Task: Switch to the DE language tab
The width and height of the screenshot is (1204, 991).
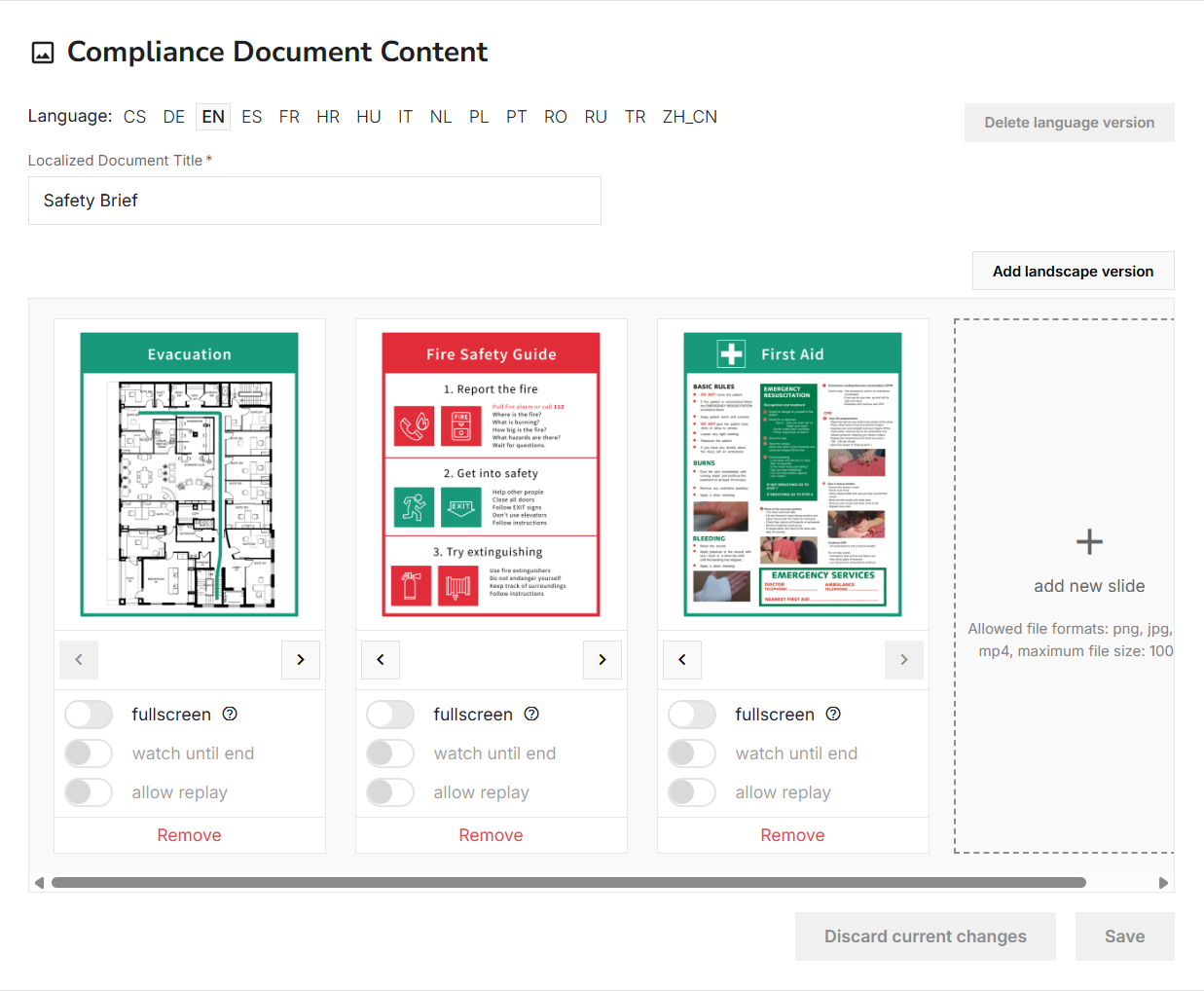Action: pos(174,117)
